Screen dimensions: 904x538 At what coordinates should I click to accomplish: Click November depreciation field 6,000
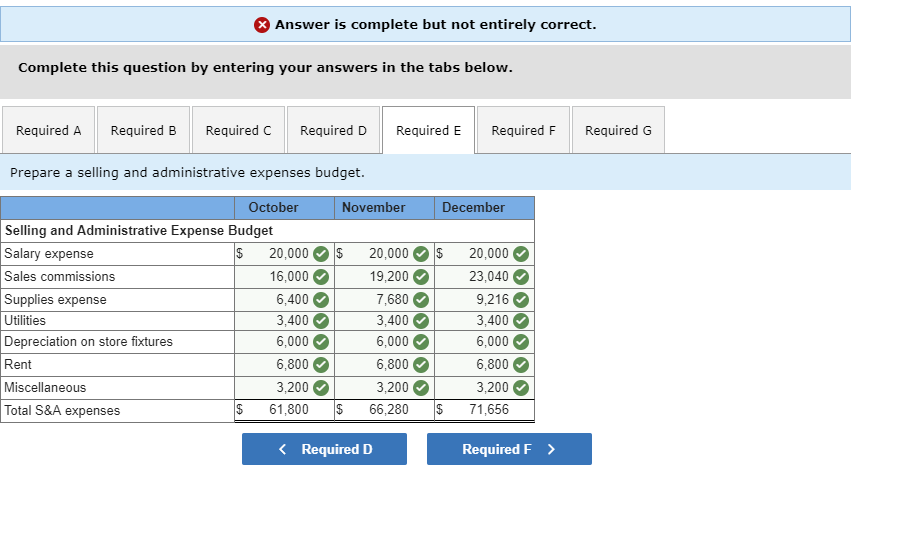tap(385, 342)
